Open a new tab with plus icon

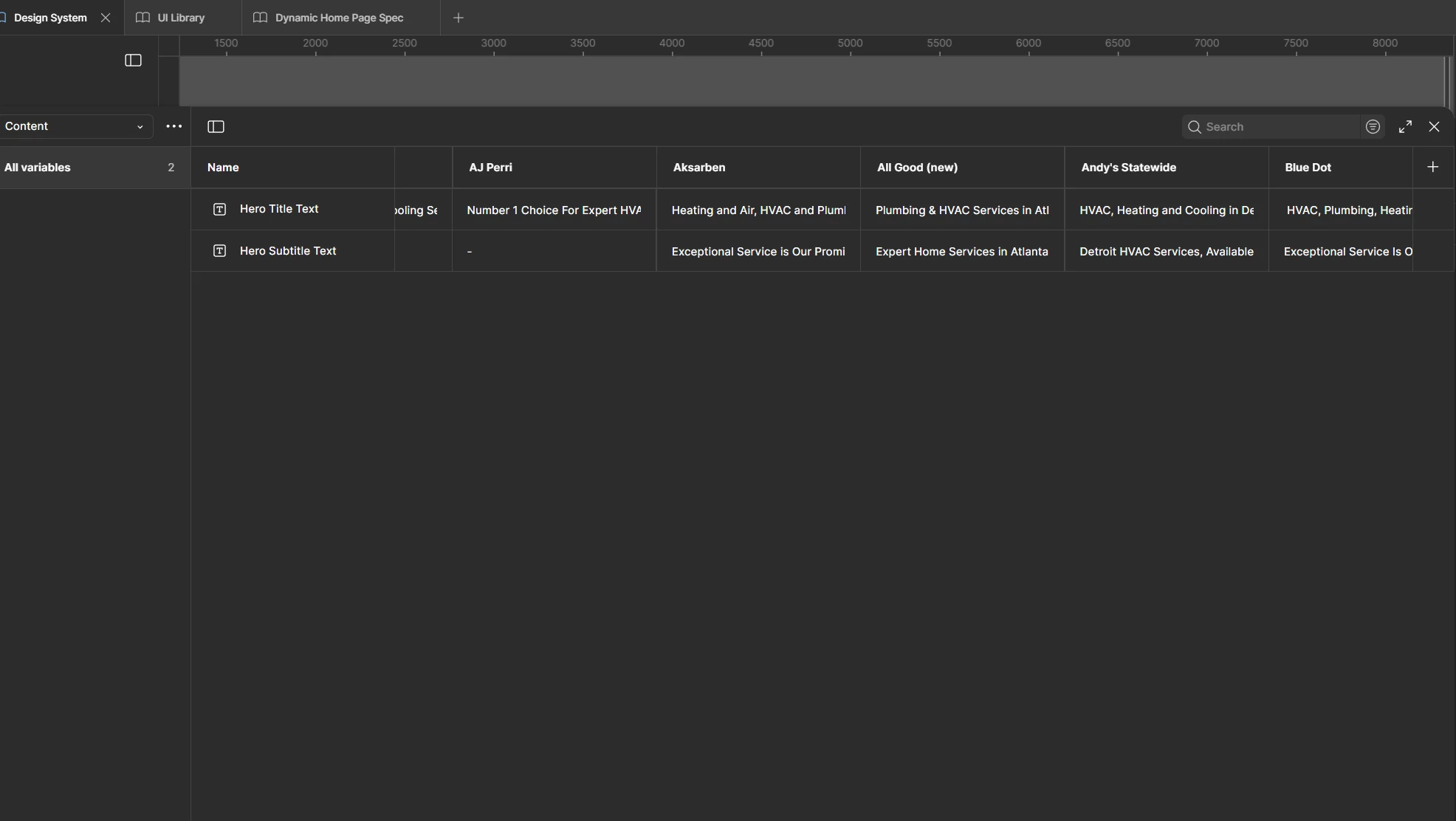click(x=458, y=18)
